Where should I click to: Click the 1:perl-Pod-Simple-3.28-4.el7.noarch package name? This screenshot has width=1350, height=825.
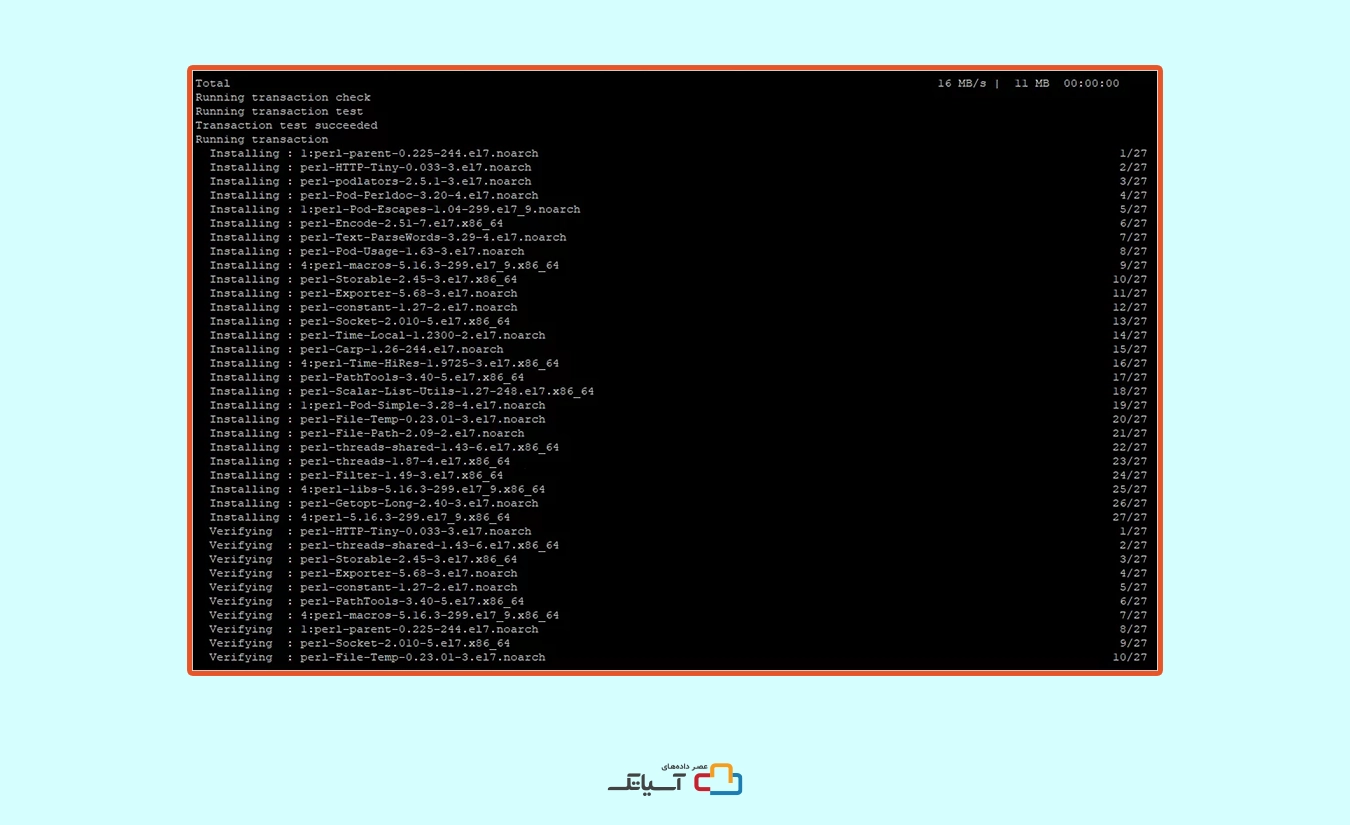422,406
